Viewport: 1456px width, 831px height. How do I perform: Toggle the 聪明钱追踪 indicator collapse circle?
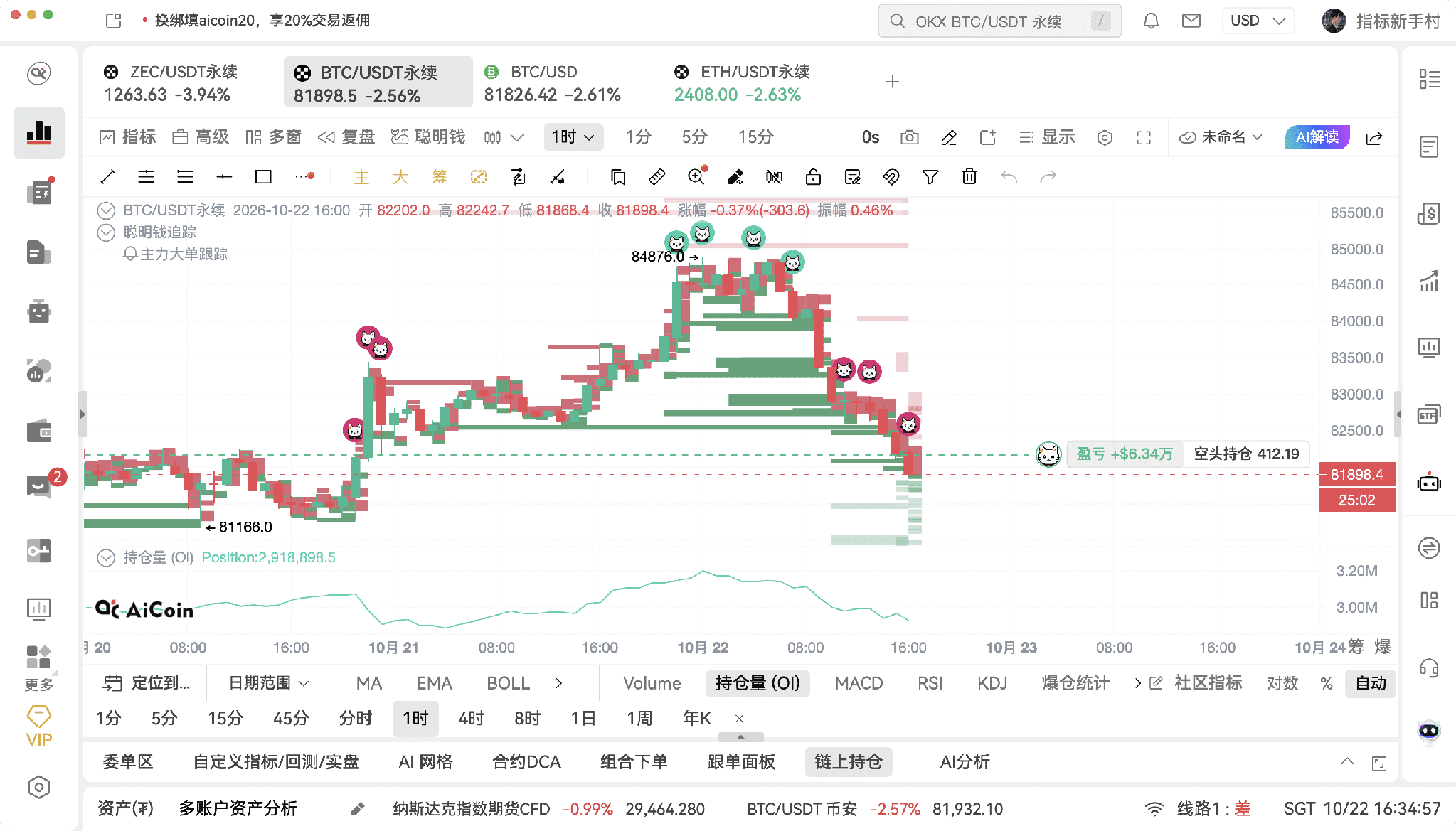click(x=106, y=232)
